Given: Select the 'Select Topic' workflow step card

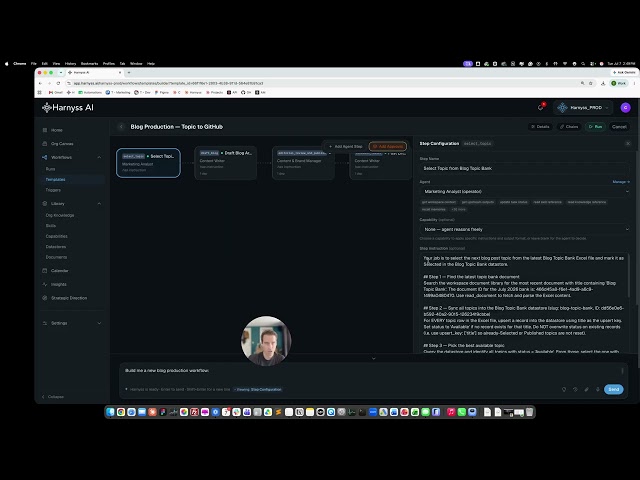Looking at the screenshot, I should pyautogui.click(x=148, y=163).
